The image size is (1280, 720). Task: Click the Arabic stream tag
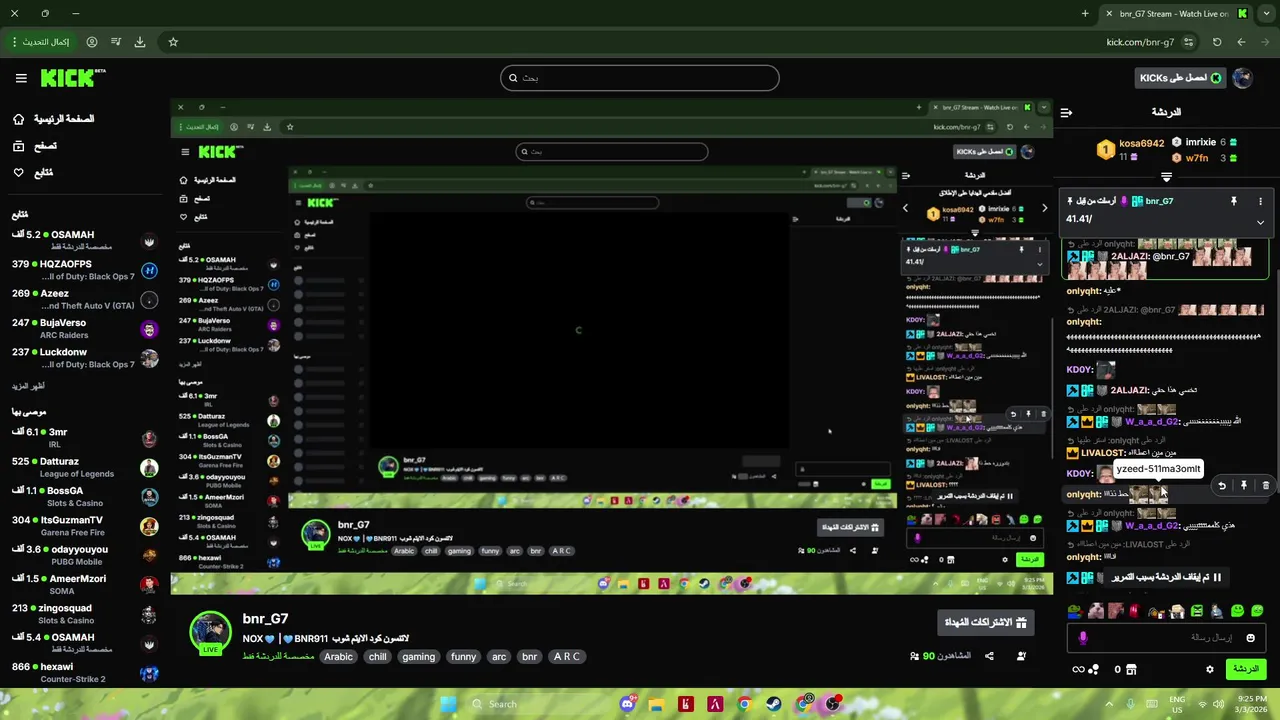pyautogui.click(x=338, y=657)
